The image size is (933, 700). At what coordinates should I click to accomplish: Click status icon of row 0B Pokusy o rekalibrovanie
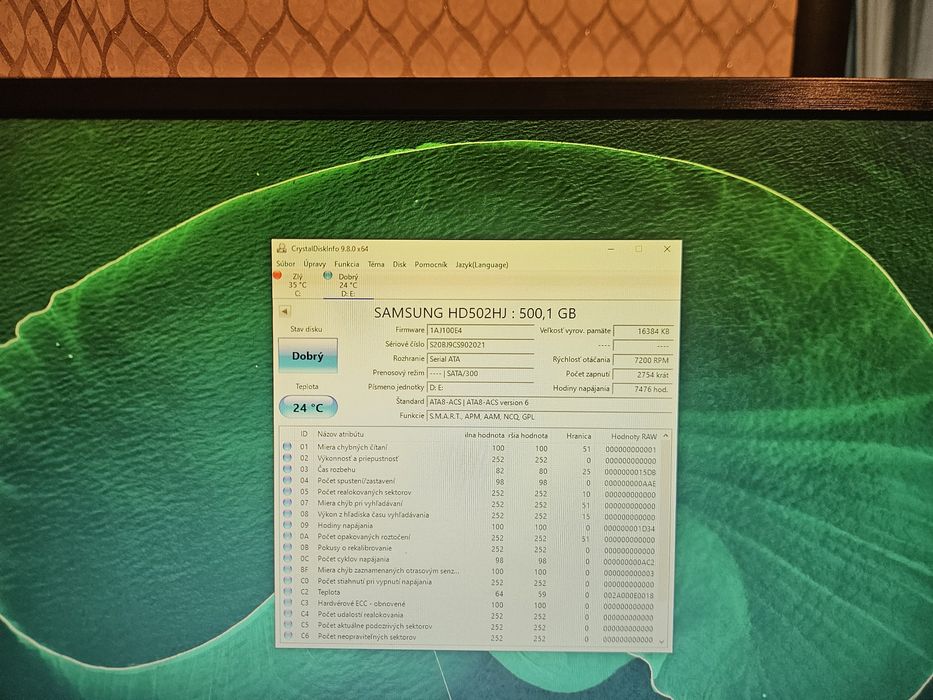point(287,548)
